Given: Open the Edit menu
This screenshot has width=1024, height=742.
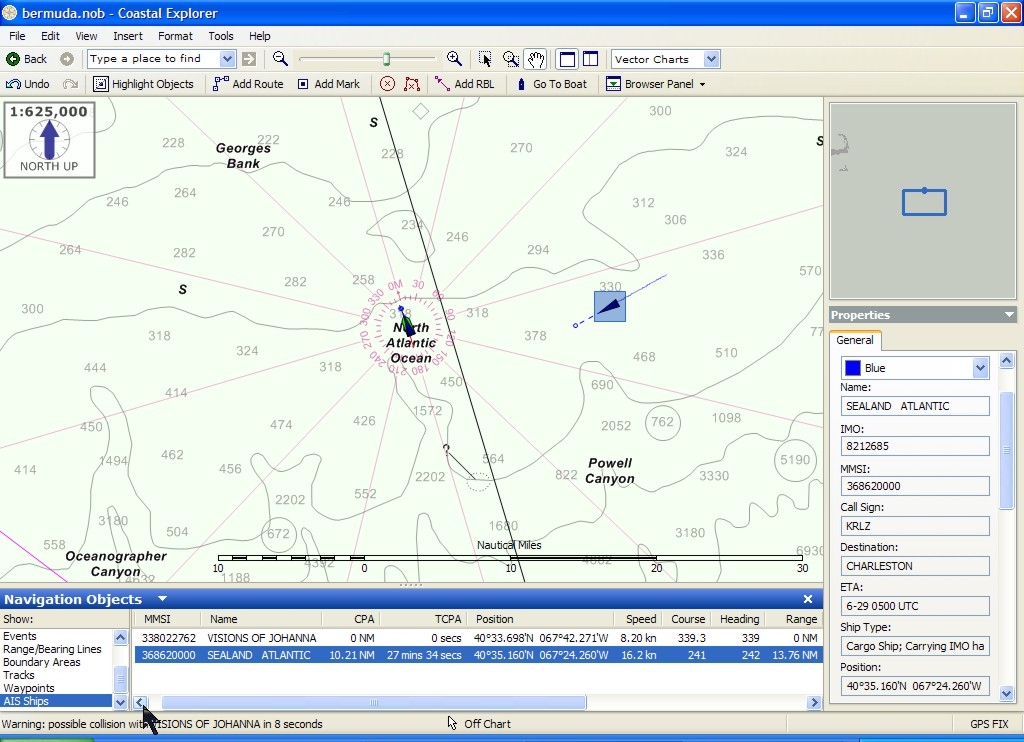Looking at the screenshot, I should 50,36.
